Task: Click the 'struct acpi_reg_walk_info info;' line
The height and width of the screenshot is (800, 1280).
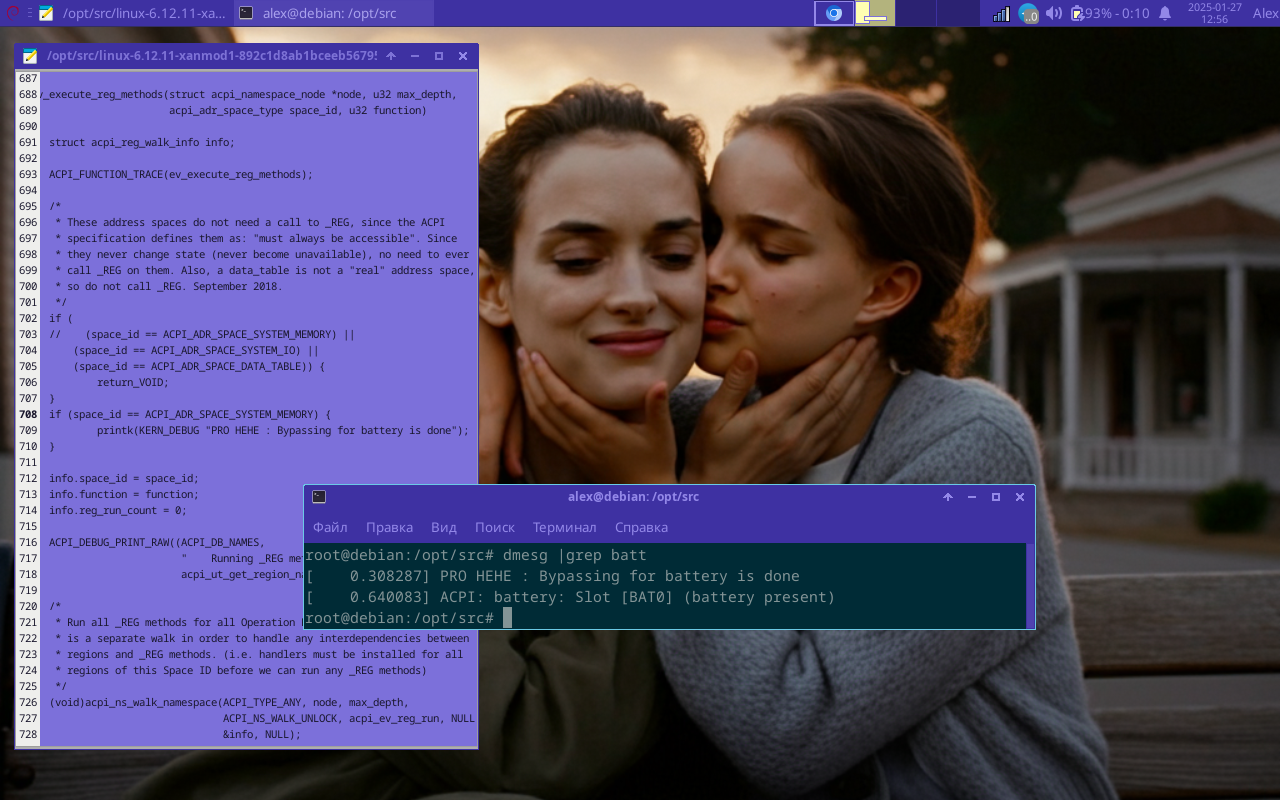Action: point(142,142)
